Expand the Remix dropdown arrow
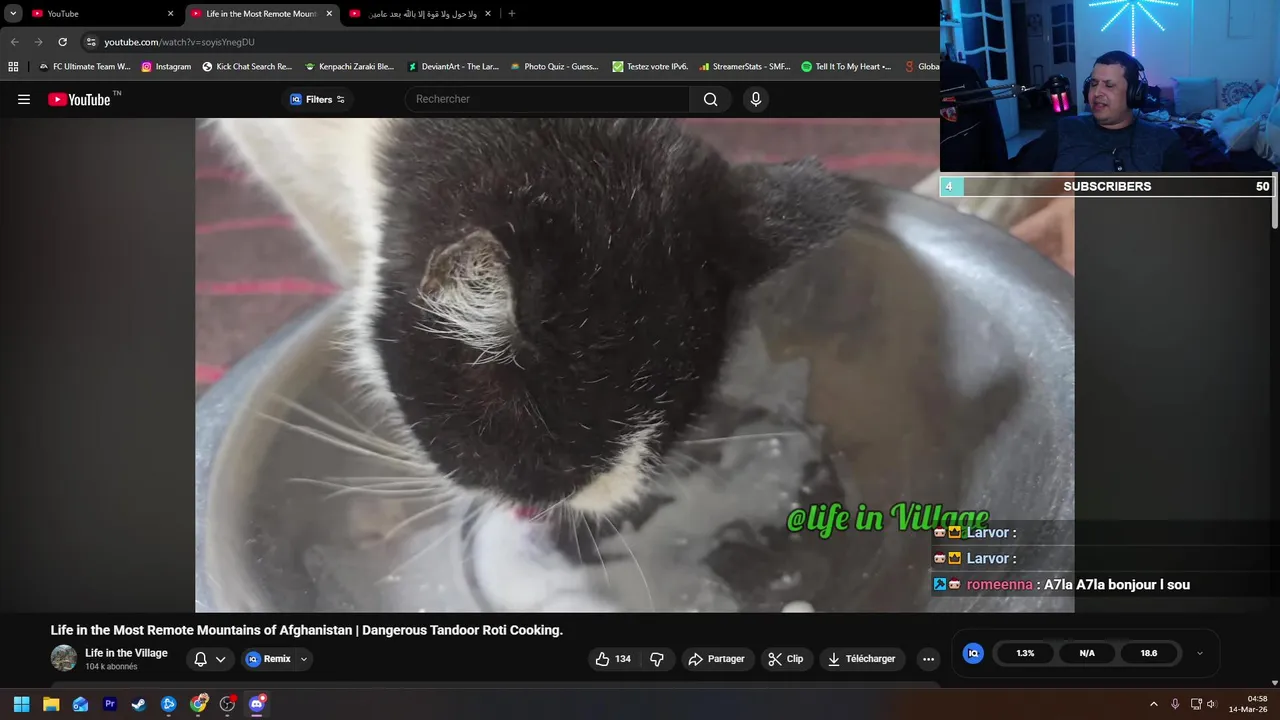 tap(304, 659)
